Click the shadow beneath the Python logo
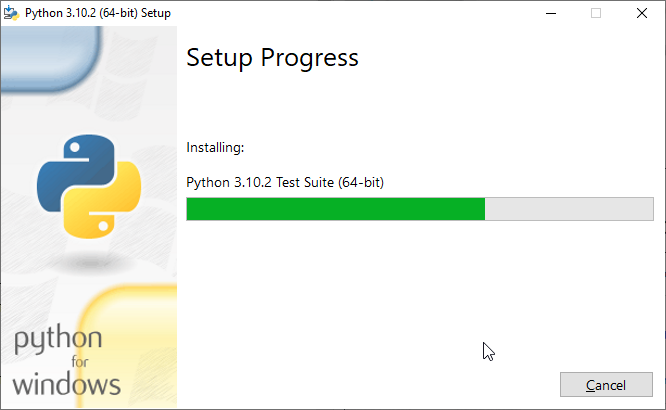This screenshot has width=666, height=410. pos(90,263)
